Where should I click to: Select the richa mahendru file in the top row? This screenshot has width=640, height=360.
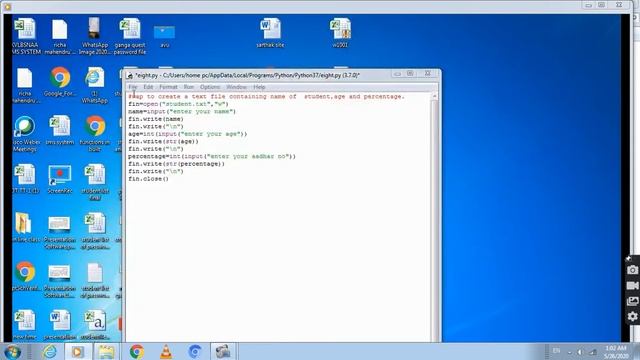point(60,37)
